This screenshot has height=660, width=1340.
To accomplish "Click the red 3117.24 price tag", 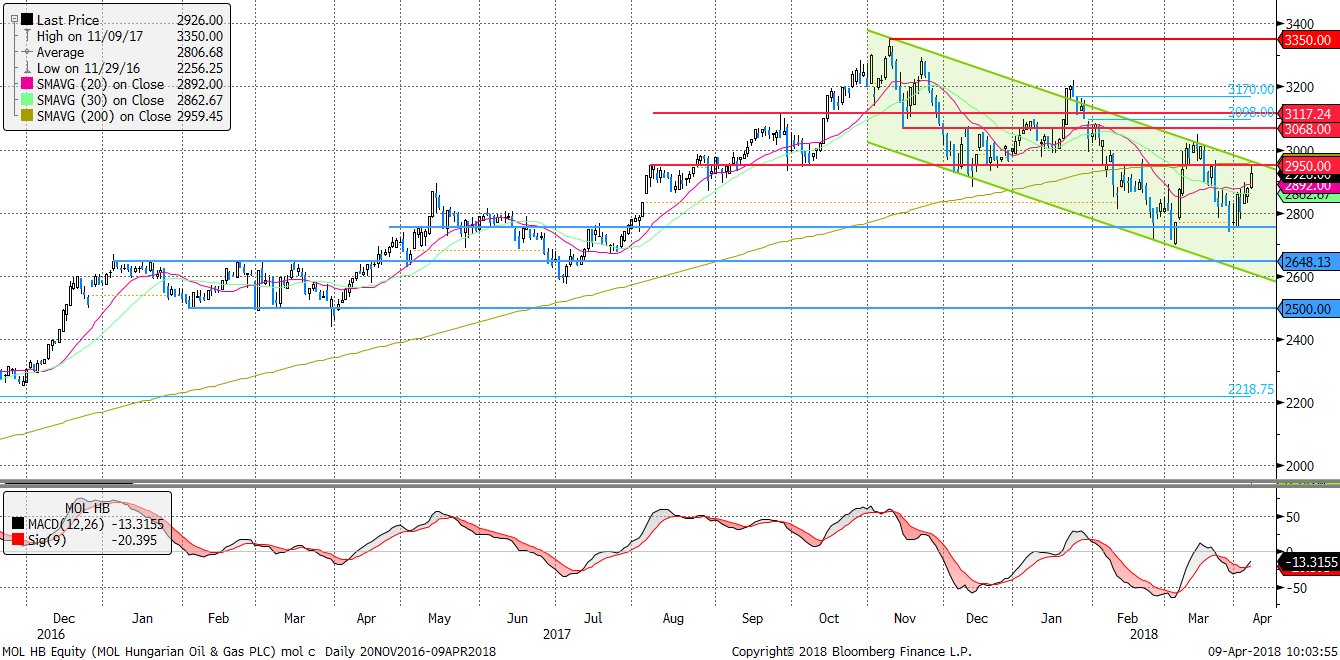I will point(1309,114).
